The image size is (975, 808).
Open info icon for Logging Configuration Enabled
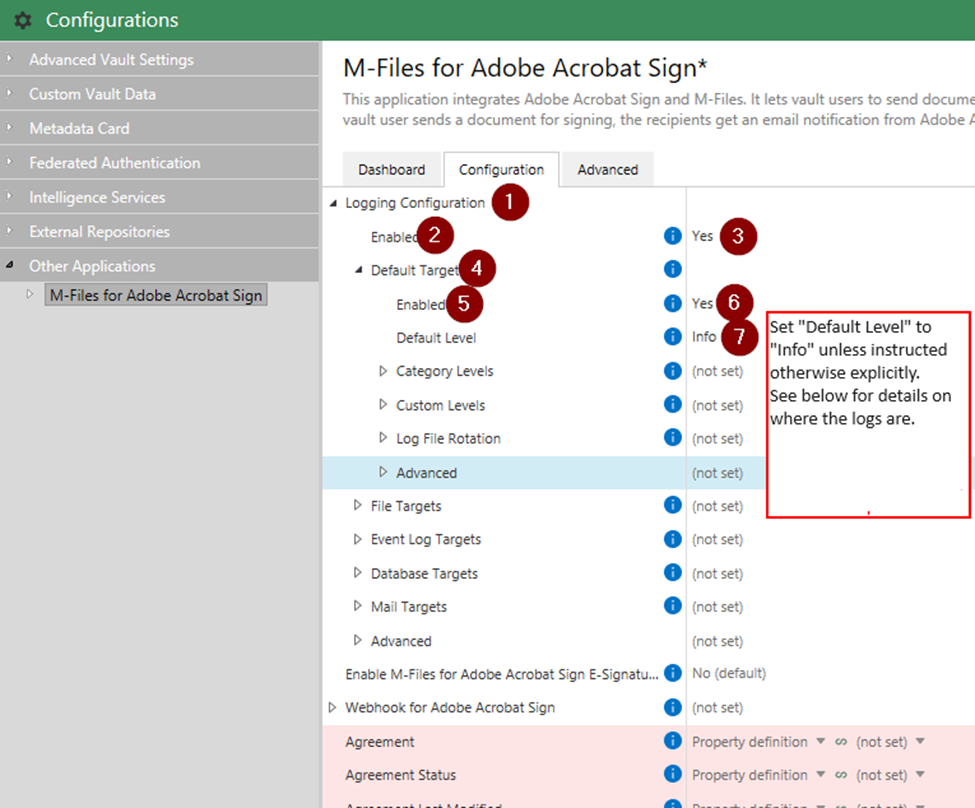672,236
